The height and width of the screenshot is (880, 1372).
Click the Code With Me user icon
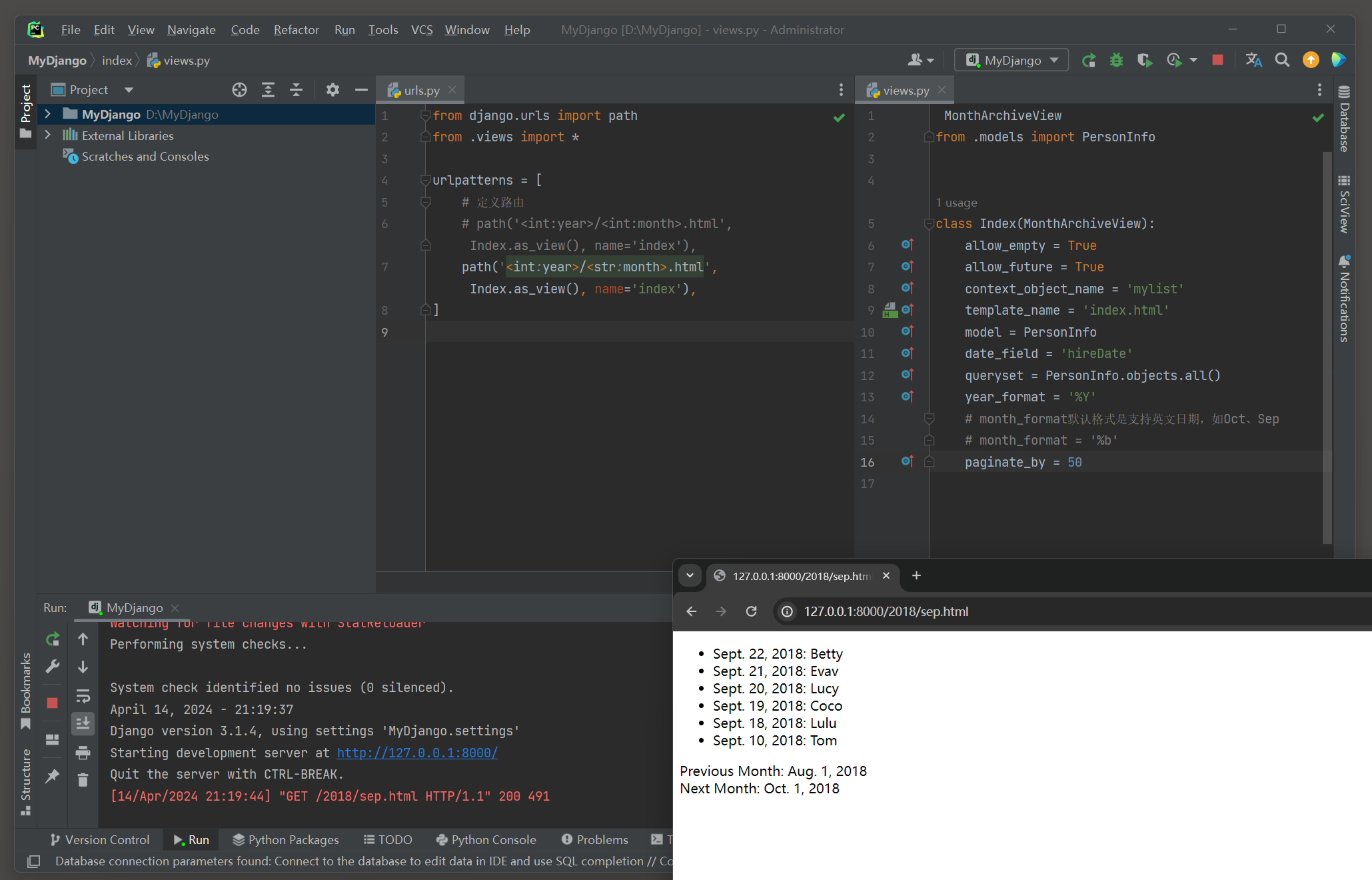coord(921,60)
